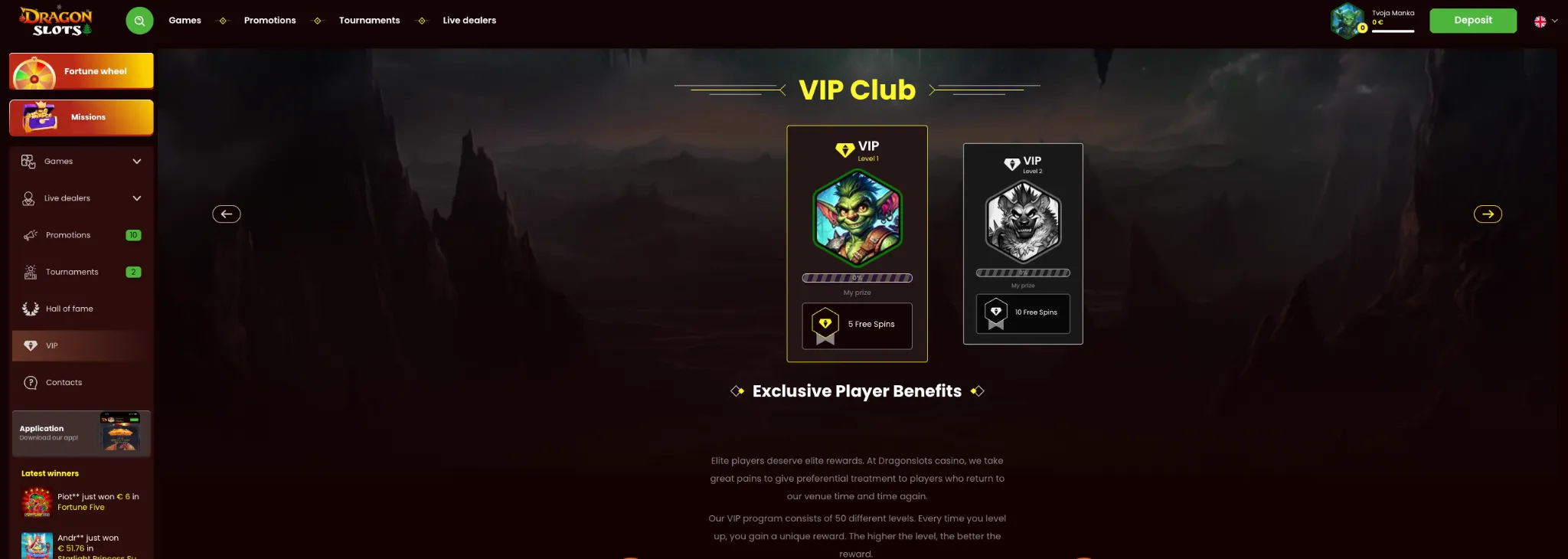Screen dimensions: 1568x559
Task: Click the VIP Level 1 progress bar
Action: tap(857, 278)
